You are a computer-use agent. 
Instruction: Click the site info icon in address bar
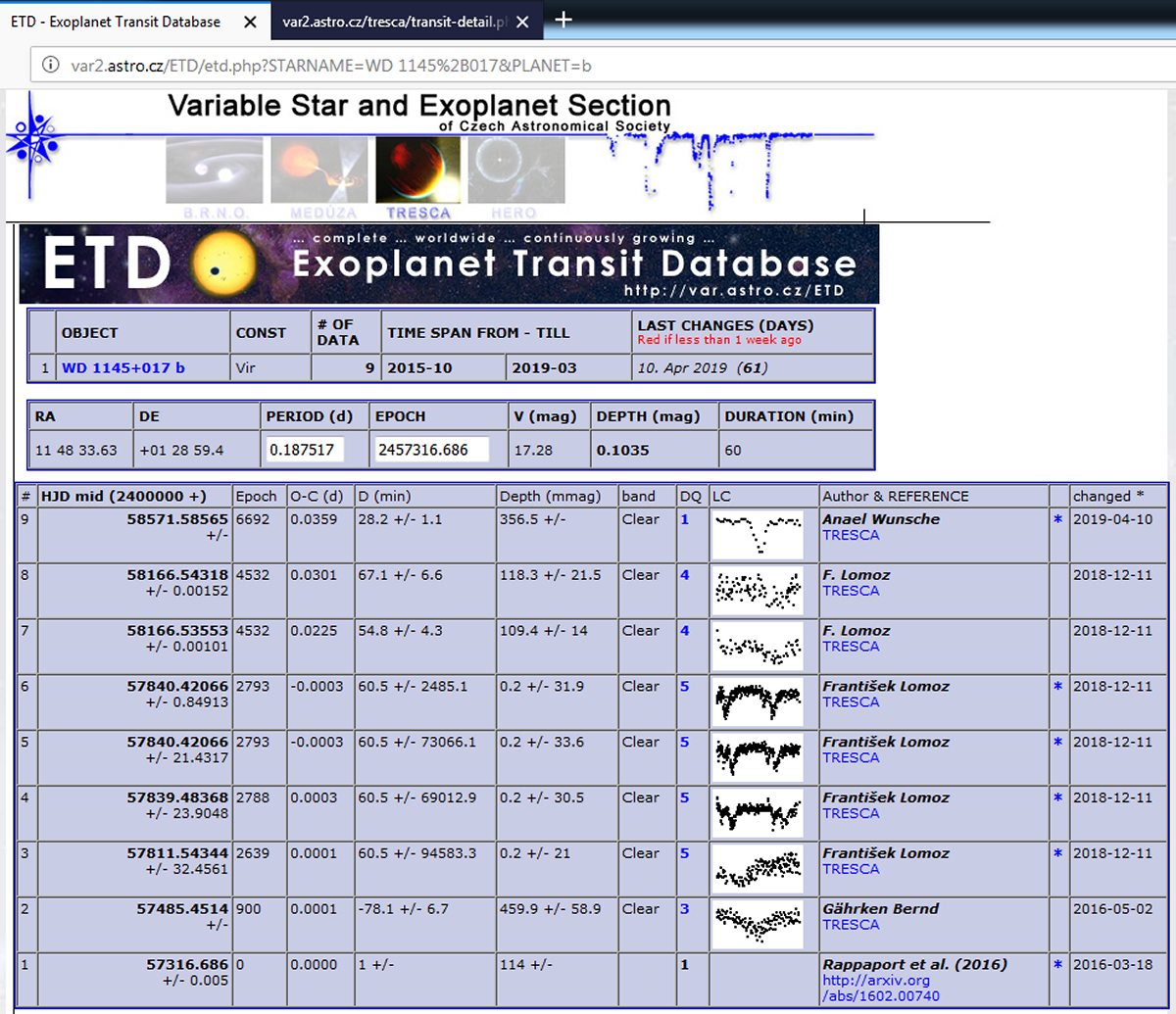49,67
